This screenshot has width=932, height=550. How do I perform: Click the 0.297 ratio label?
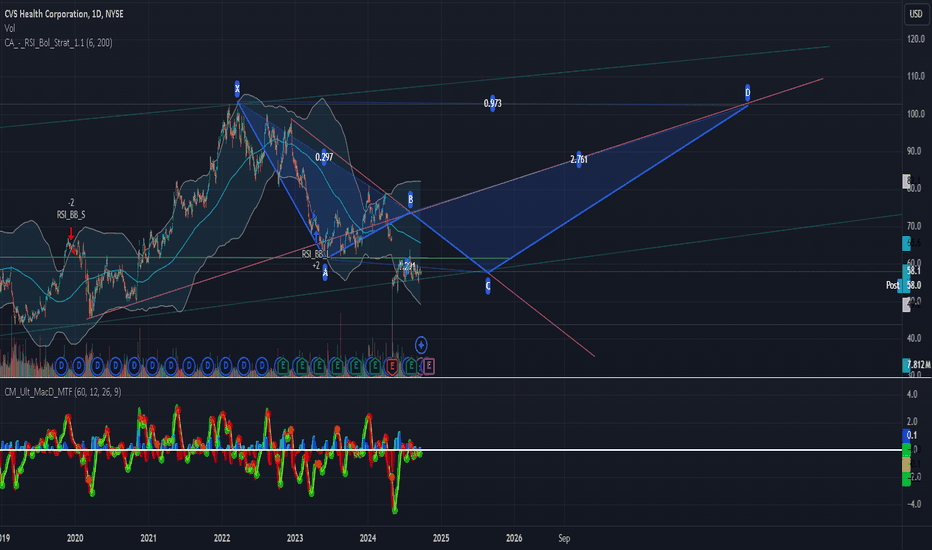click(324, 157)
